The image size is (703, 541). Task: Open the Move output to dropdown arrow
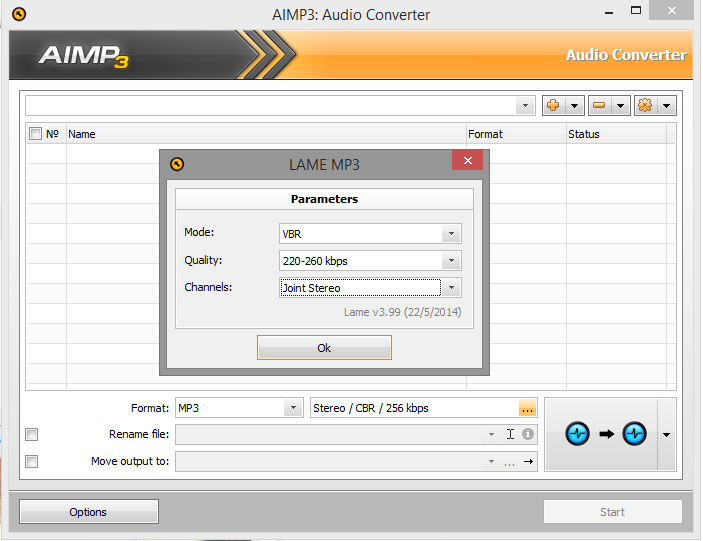click(491, 462)
